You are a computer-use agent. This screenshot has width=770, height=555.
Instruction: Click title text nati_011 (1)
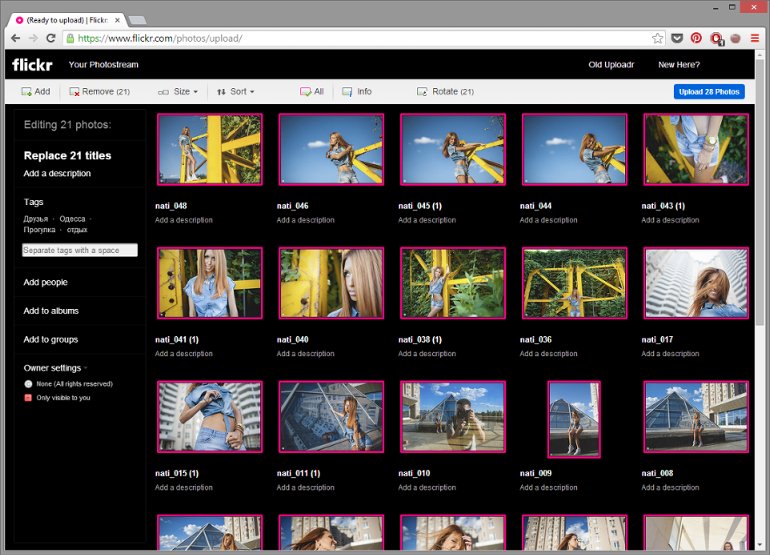(x=299, y=473)
